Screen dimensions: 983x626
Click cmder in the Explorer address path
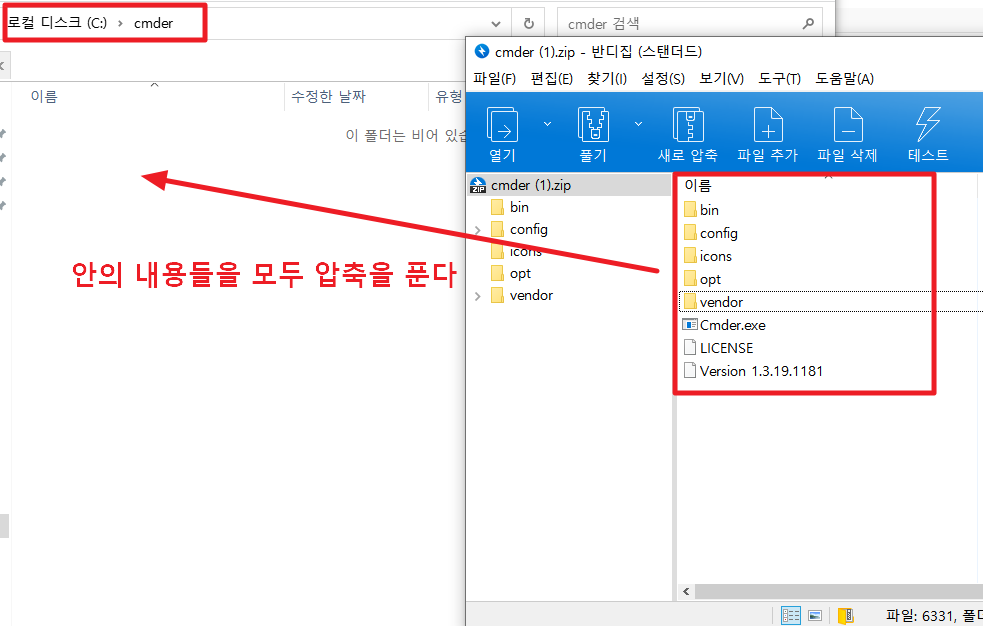[x=153, y=24]
